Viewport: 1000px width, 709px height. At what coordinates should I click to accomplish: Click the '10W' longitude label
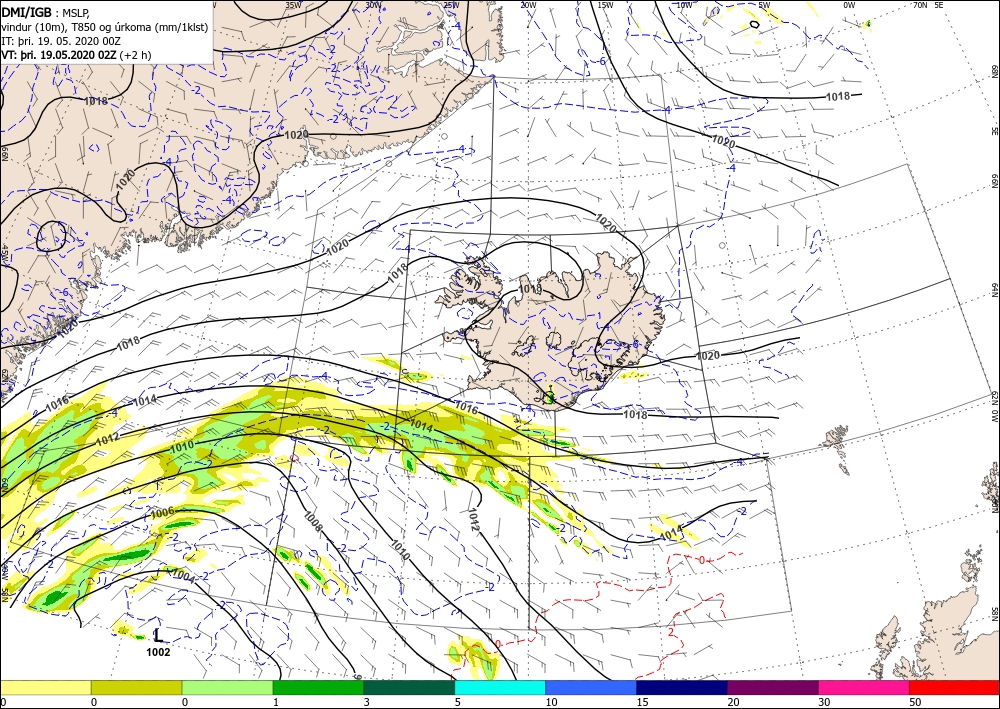tap(684, 5)
